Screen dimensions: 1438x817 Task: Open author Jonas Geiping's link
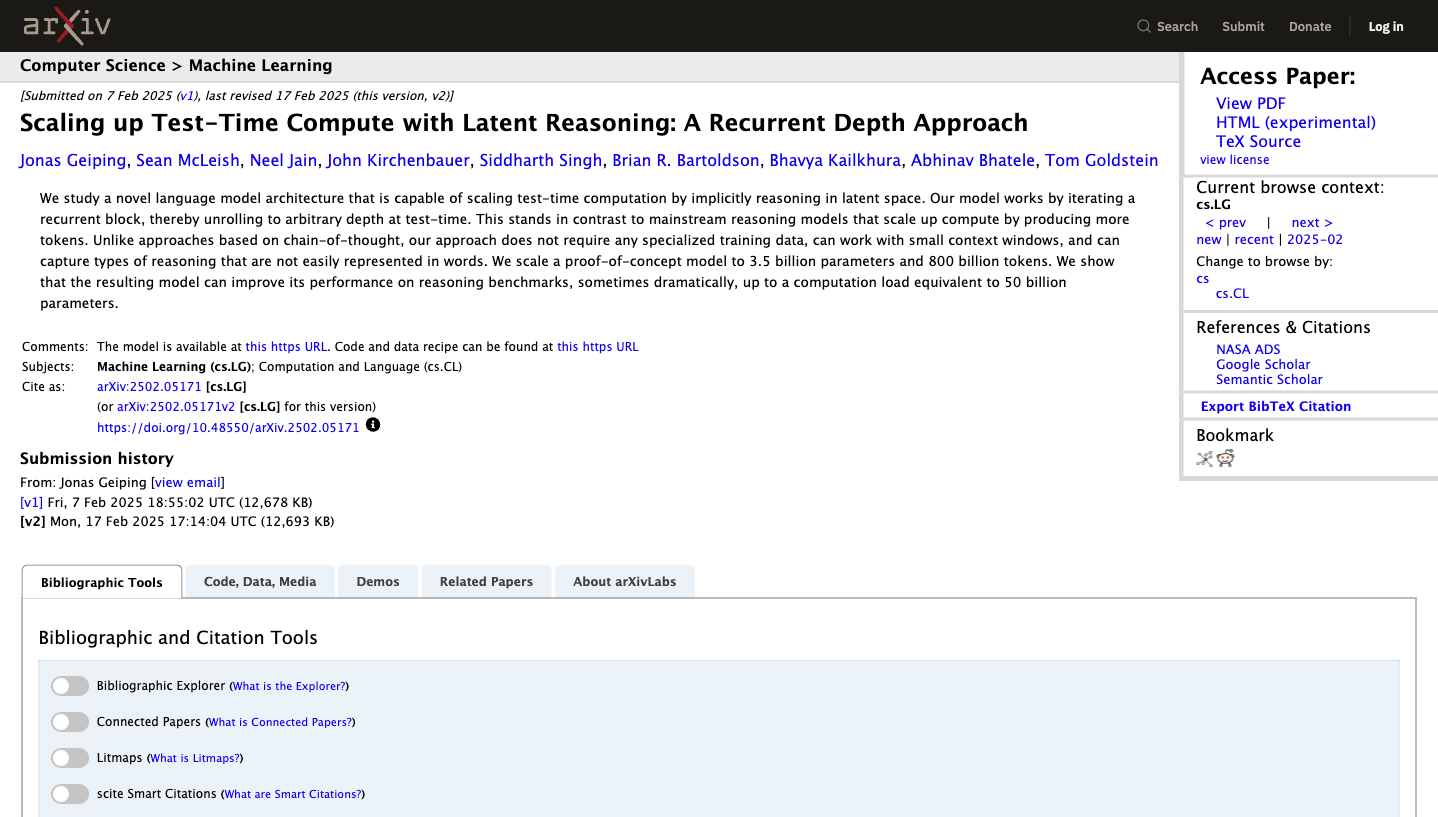[x=73, y=160]
